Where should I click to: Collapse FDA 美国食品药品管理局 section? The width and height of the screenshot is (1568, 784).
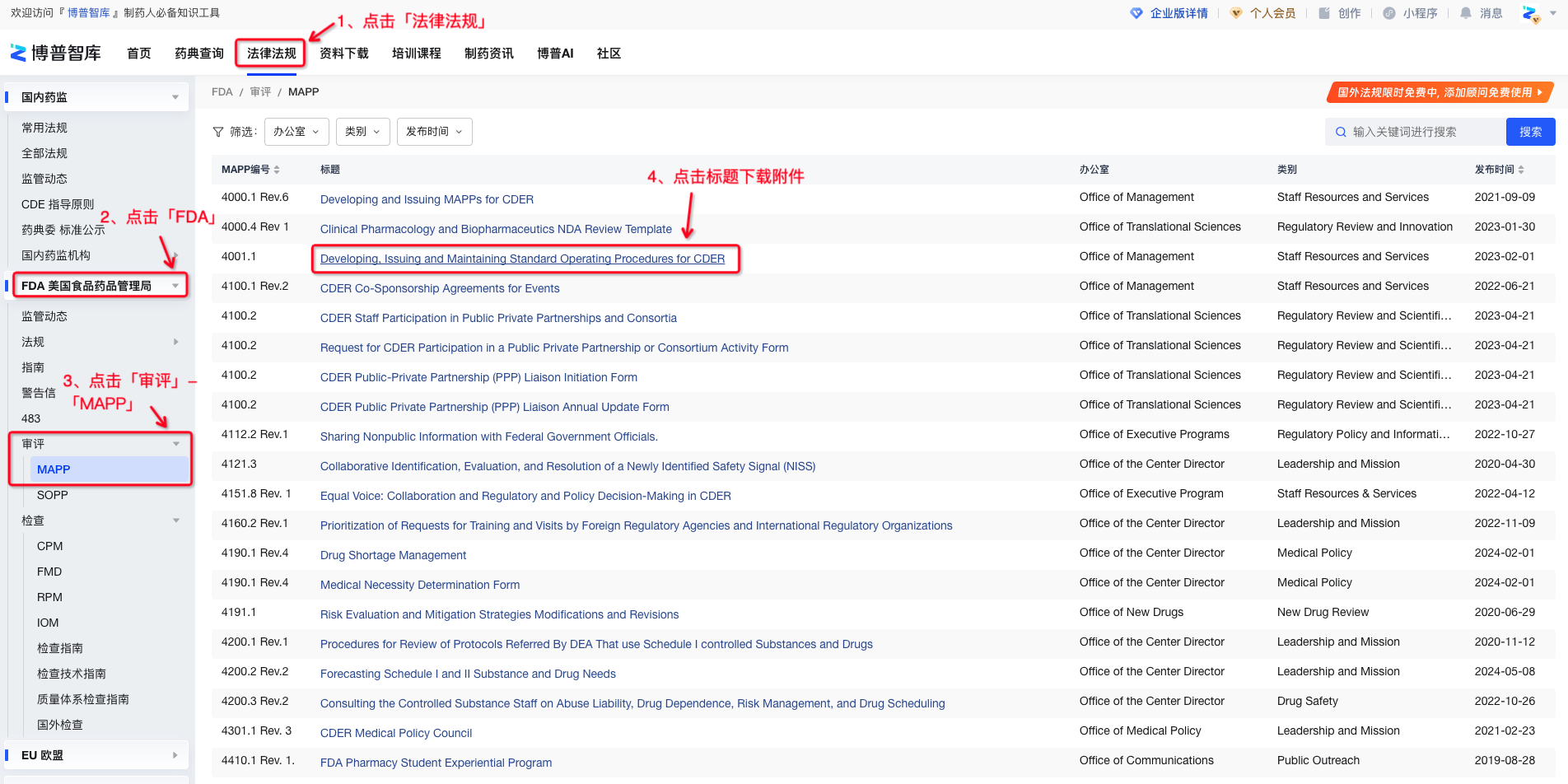[175, 286]
